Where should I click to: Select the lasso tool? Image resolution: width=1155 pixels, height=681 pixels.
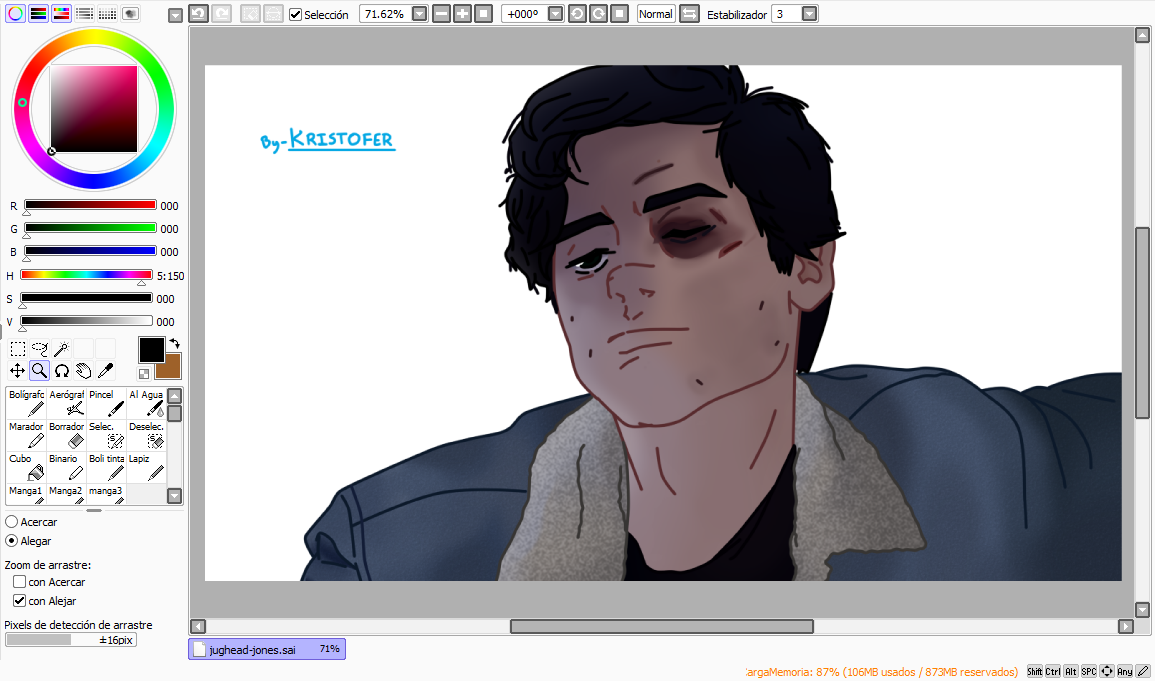coord(40,349)
